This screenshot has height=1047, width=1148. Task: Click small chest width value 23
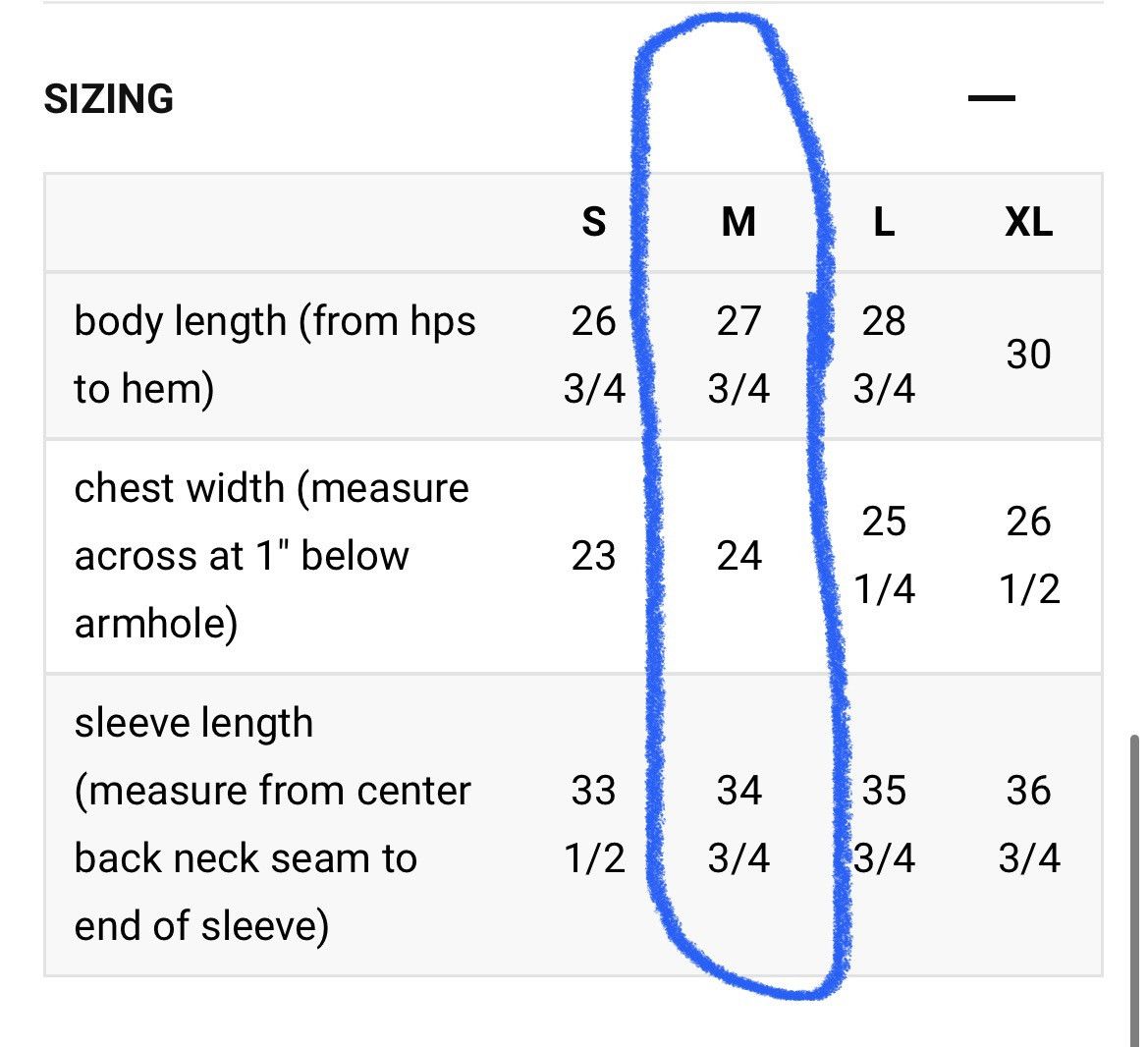594,556
